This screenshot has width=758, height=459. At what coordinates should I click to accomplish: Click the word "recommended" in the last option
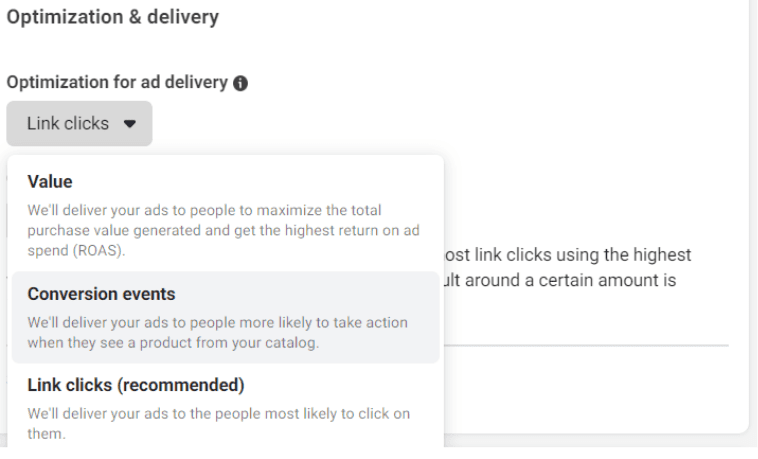click(180, 385)
